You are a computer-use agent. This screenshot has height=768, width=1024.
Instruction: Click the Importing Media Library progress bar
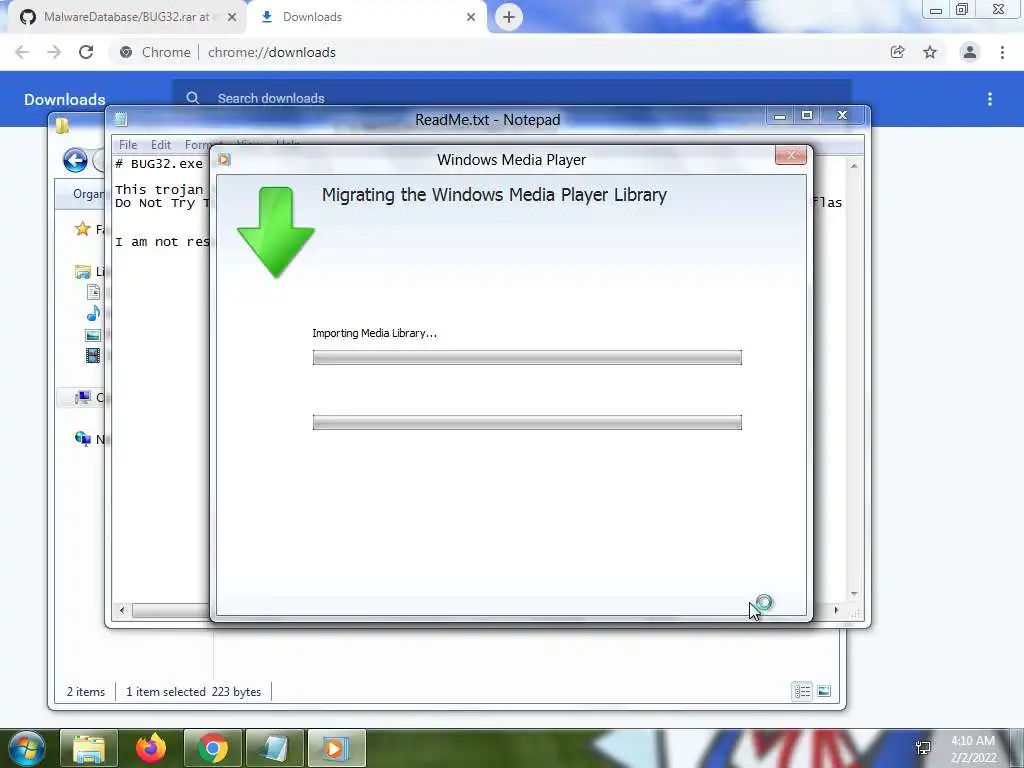point(527,357)
